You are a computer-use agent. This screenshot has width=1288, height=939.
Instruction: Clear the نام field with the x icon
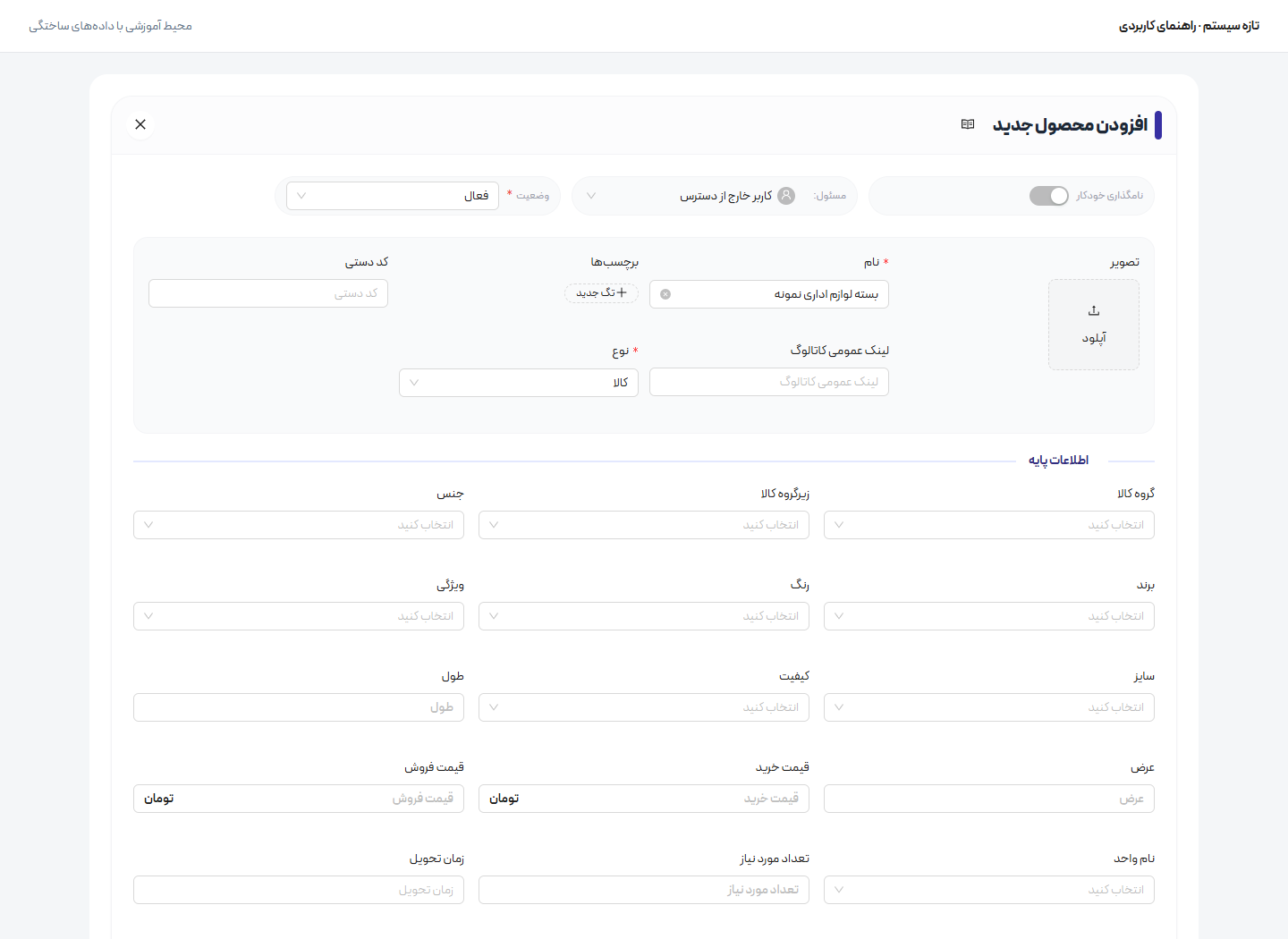(665, 294)
